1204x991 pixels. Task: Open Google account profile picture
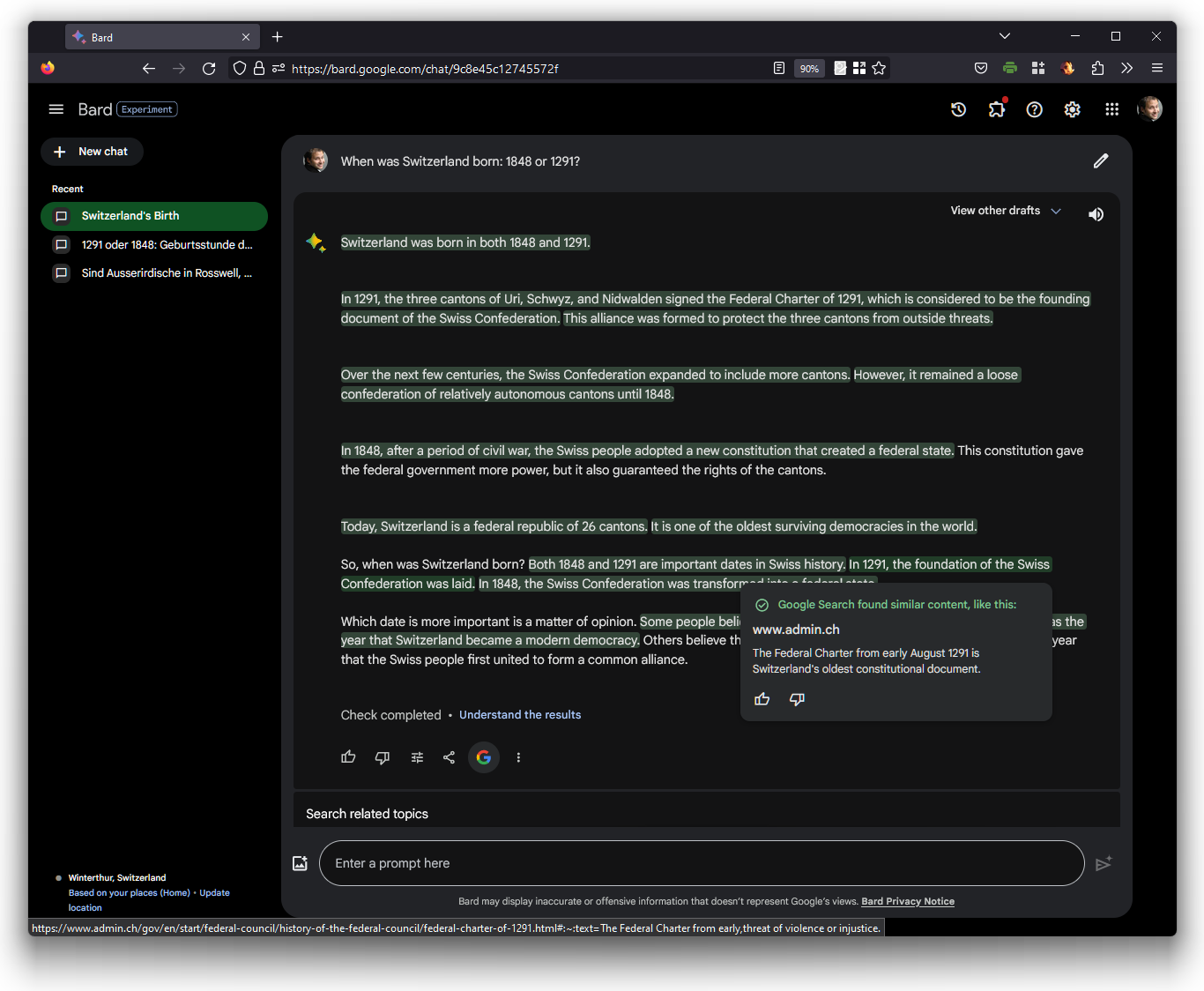(x=1150, y=109)
